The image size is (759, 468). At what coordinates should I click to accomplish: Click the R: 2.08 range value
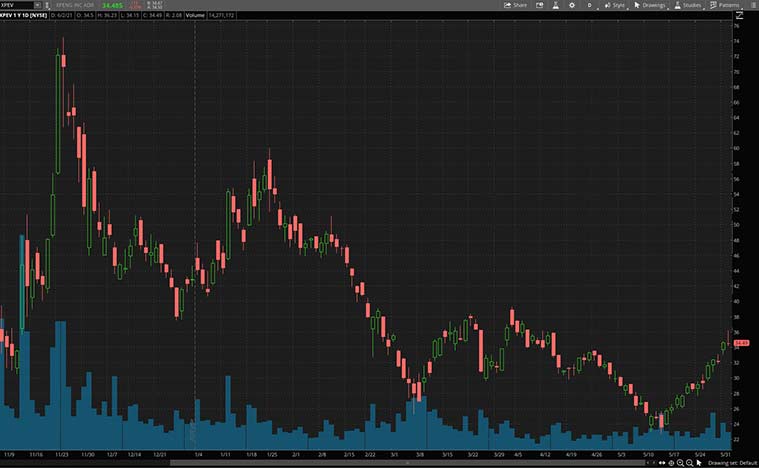pyautogui.click(x=174, y=15)
